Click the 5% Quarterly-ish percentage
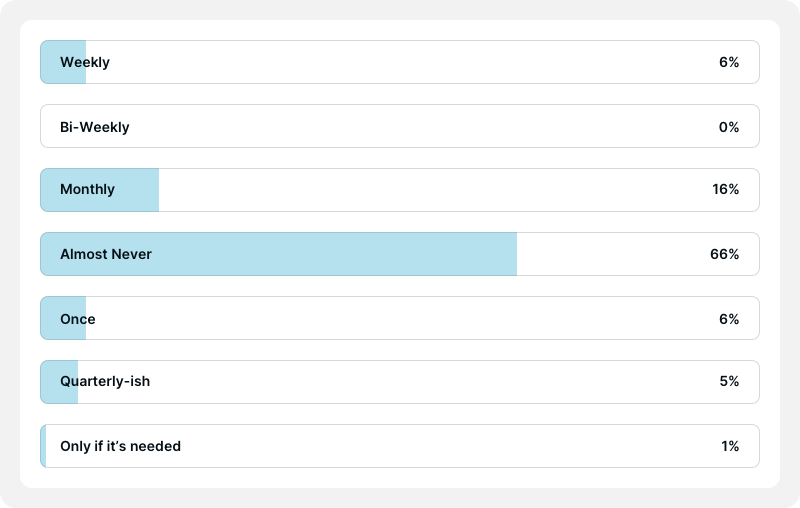The image size is (800, 508). 729,381
